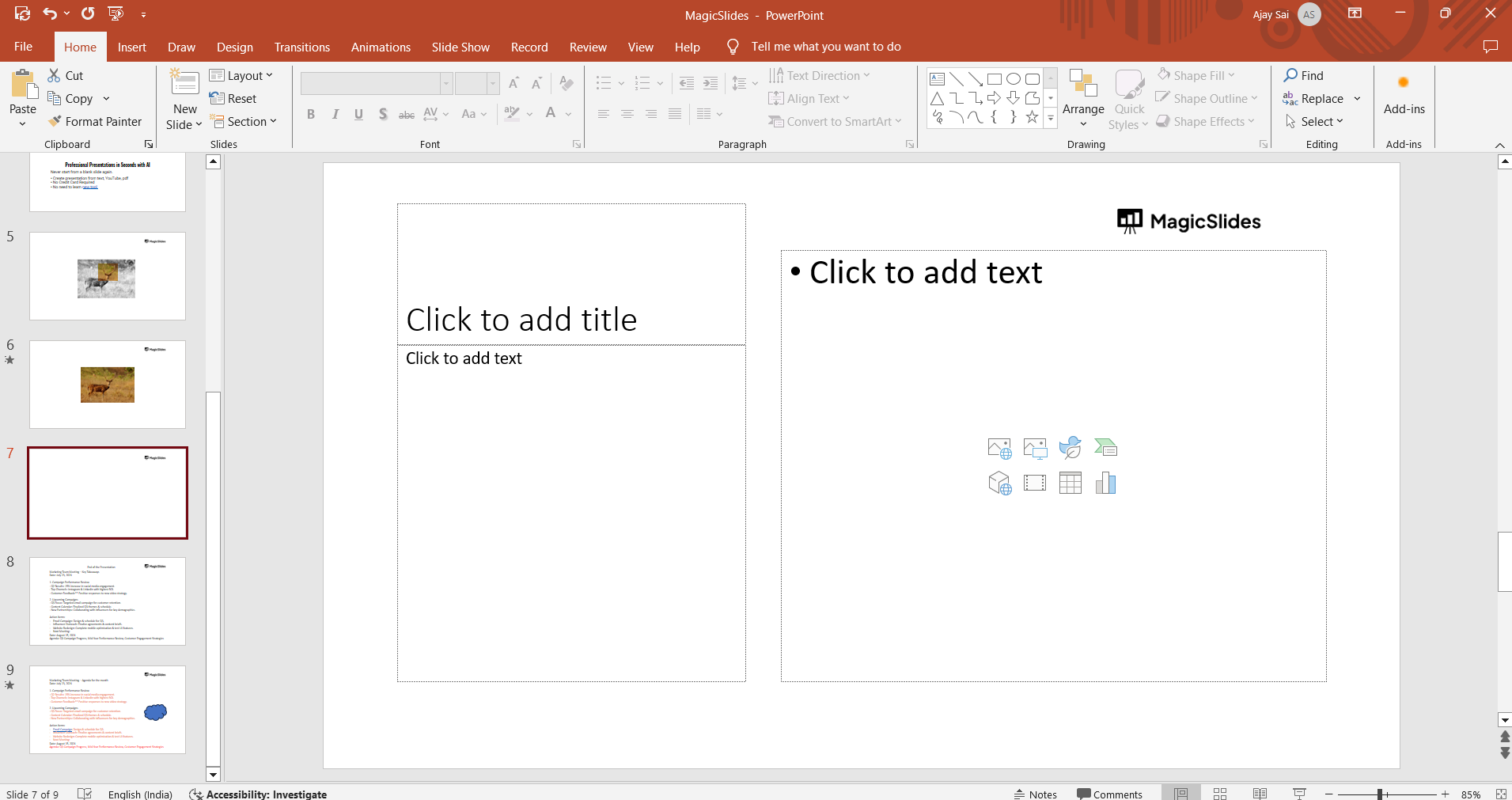This screenshot has width=1512, height=800.
Task: Switch to Slide Sorter view
Action: click(x=1220, y=794)
